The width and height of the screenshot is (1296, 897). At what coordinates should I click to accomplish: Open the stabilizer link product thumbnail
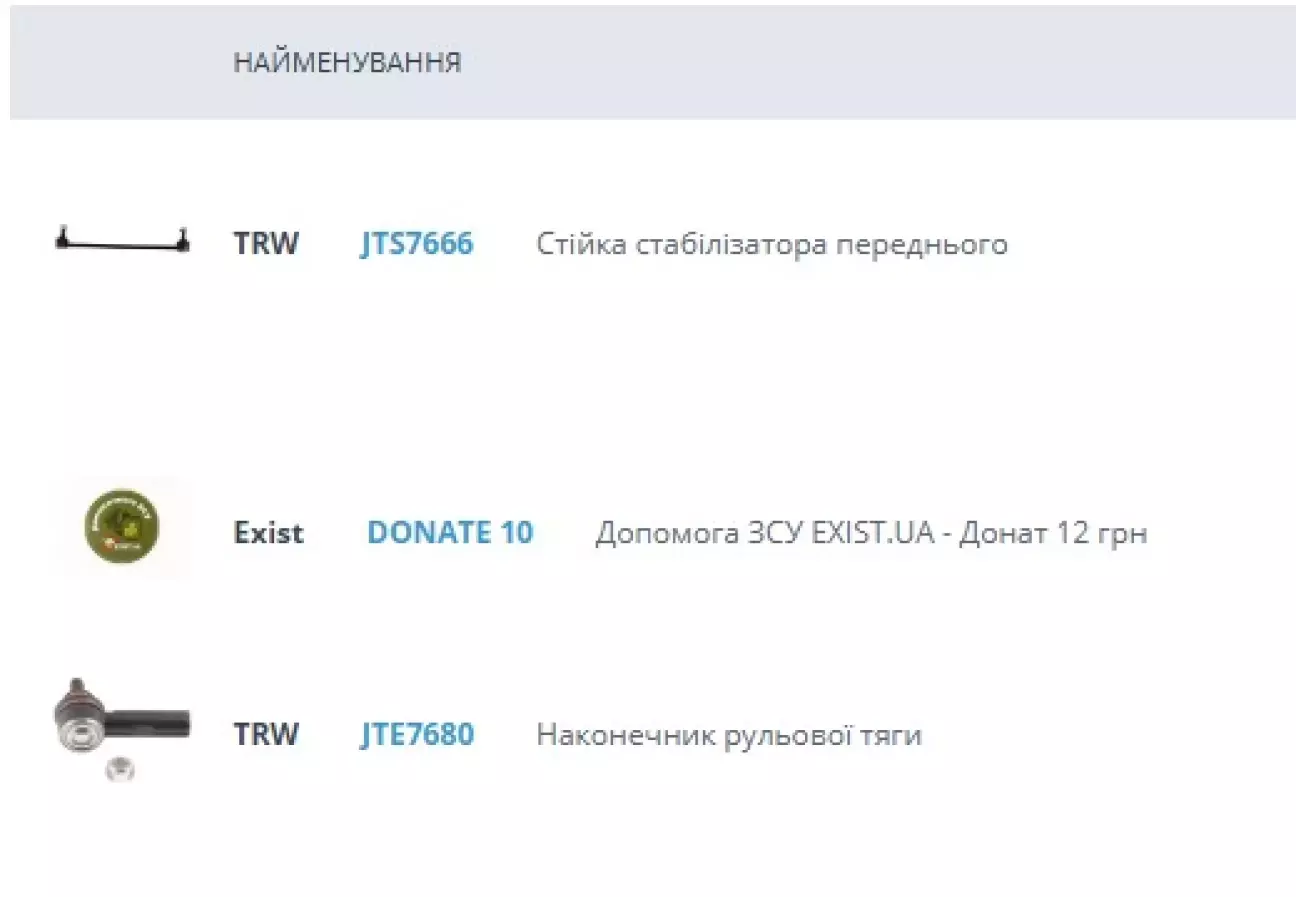click(x=122, y=241)
